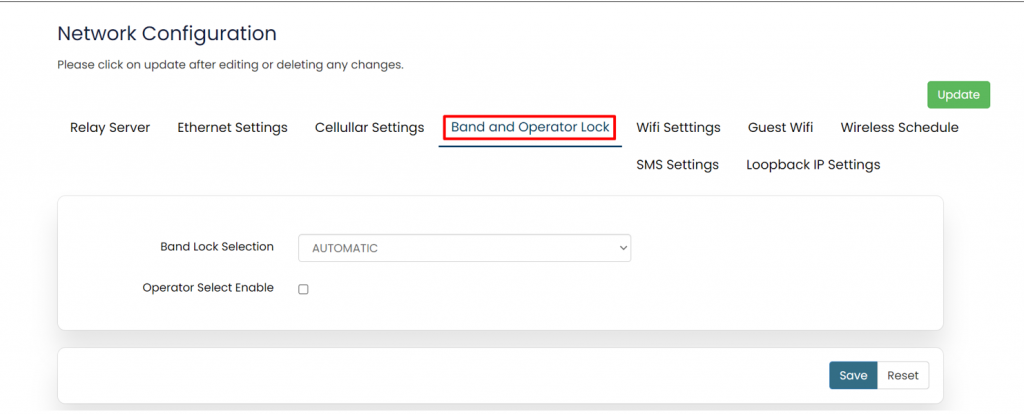
Task: Open Wireless Schedule tab
Action: (x=899, y=127)
